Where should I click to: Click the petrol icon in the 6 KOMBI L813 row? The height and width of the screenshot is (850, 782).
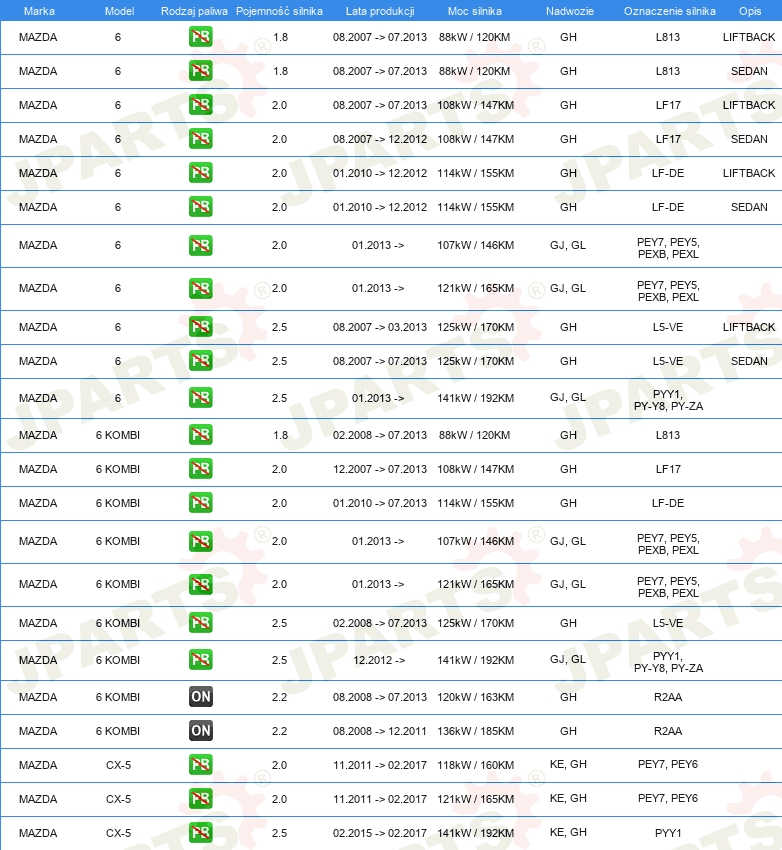[201, 435]
